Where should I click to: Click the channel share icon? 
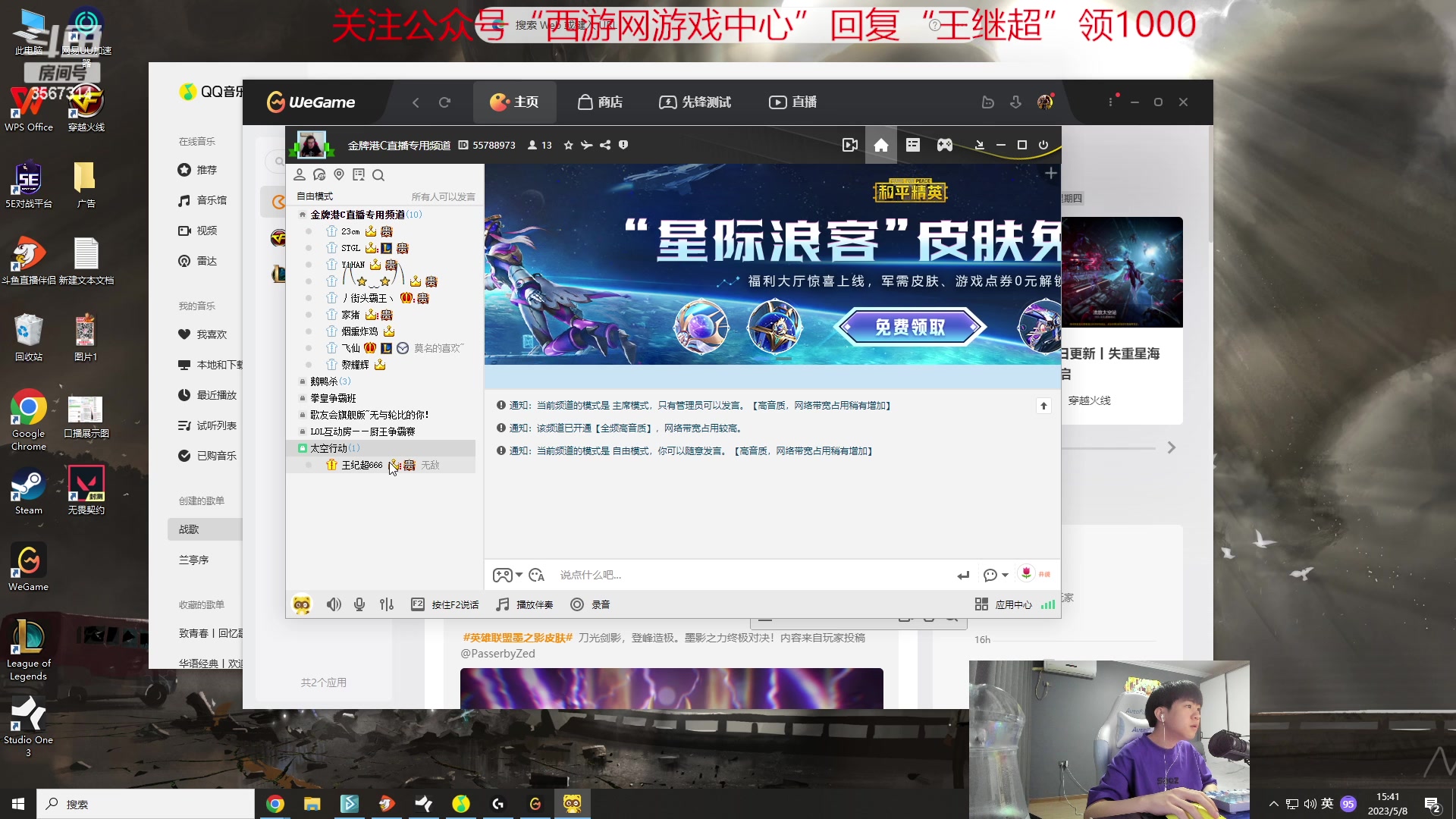point(605,145)
